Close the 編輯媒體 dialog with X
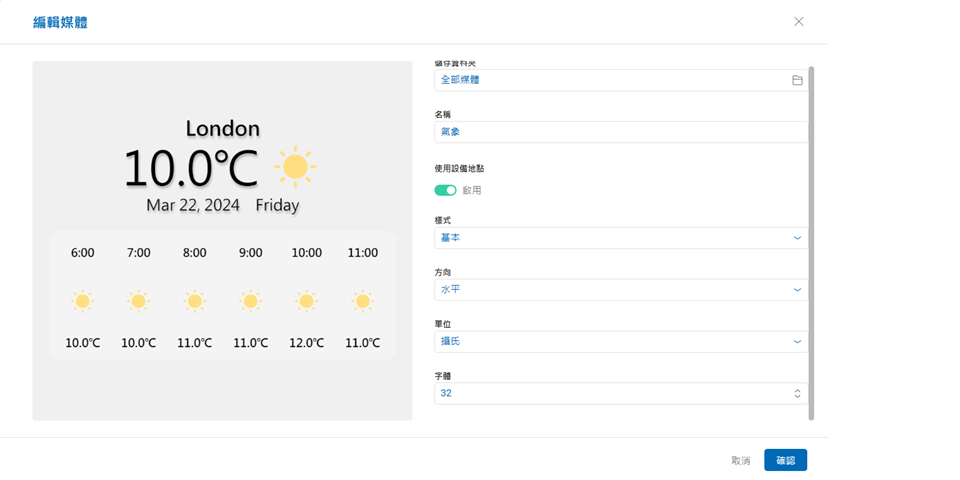960x480 pixels. pyautogui.click(x=798, y=22)
